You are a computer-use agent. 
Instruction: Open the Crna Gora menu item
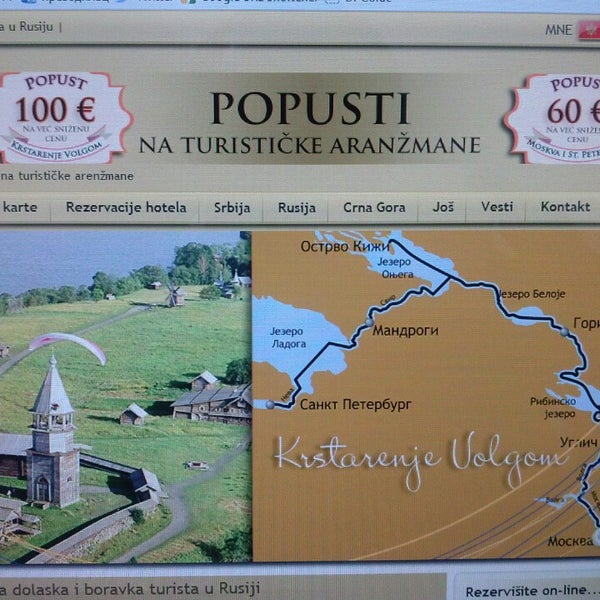pyautogui.click(x=374, y=207)
